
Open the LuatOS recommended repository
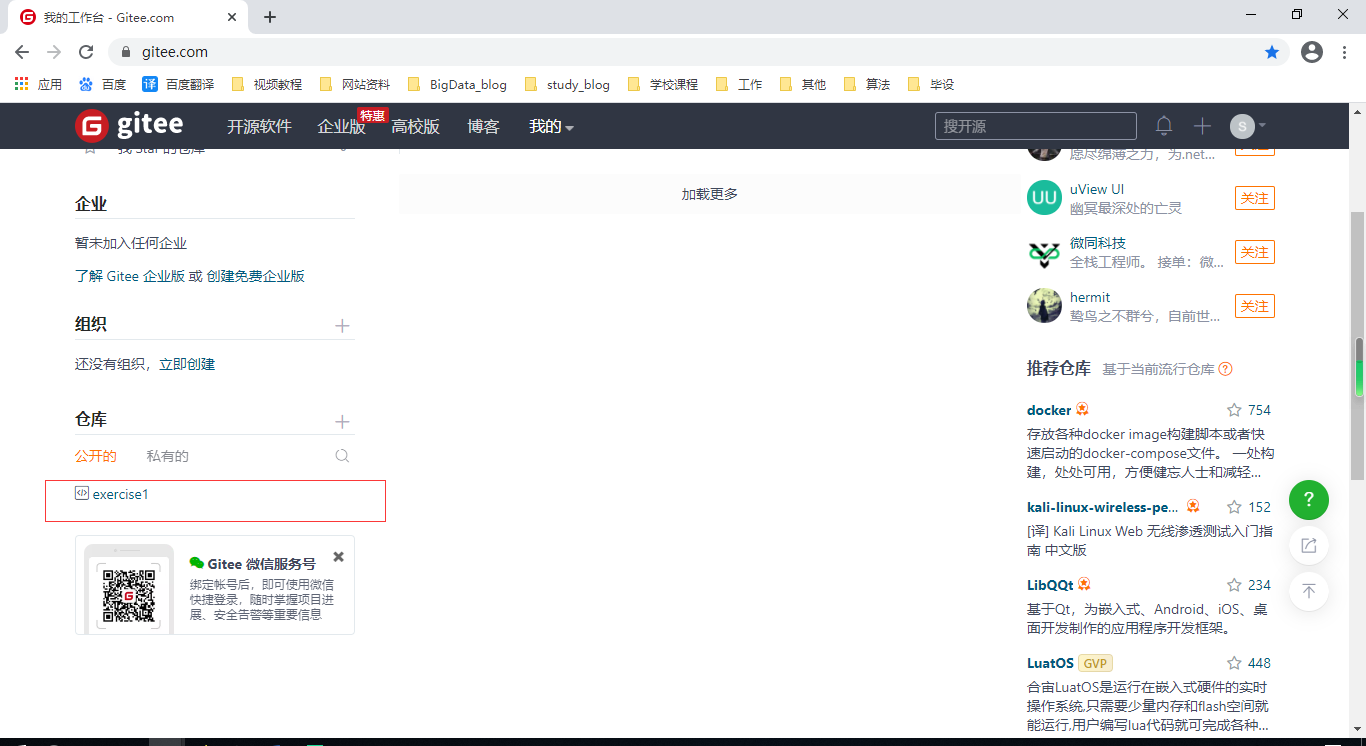1050,663
